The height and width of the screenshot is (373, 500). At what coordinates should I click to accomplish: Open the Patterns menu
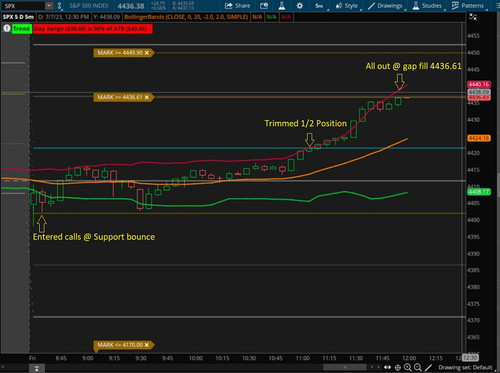point(468,6)
